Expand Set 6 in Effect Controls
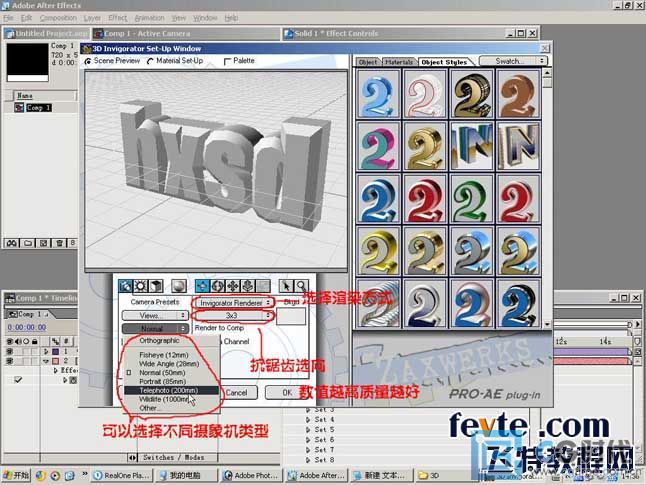The height and width of the screenshot is (485, 646). click(x=308, y=440)
